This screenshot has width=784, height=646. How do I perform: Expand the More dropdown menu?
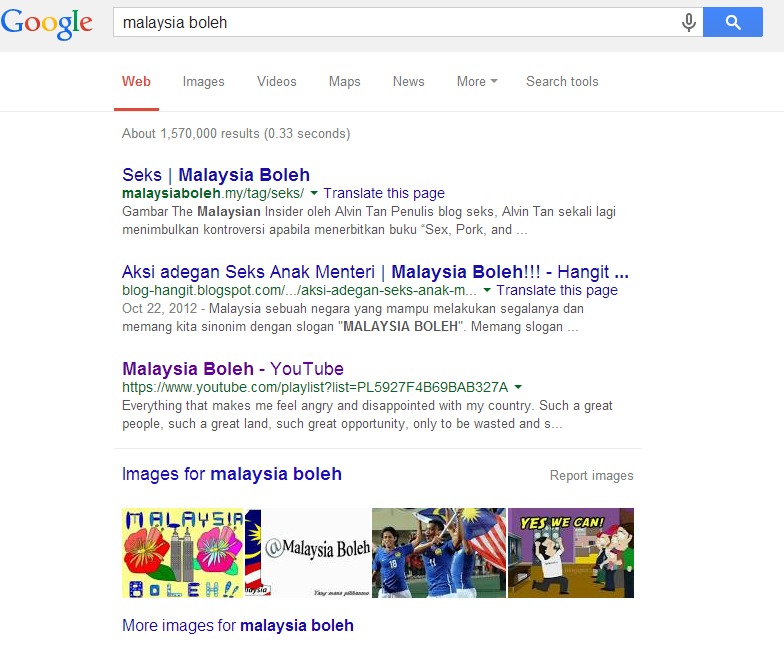click(477, 82)
